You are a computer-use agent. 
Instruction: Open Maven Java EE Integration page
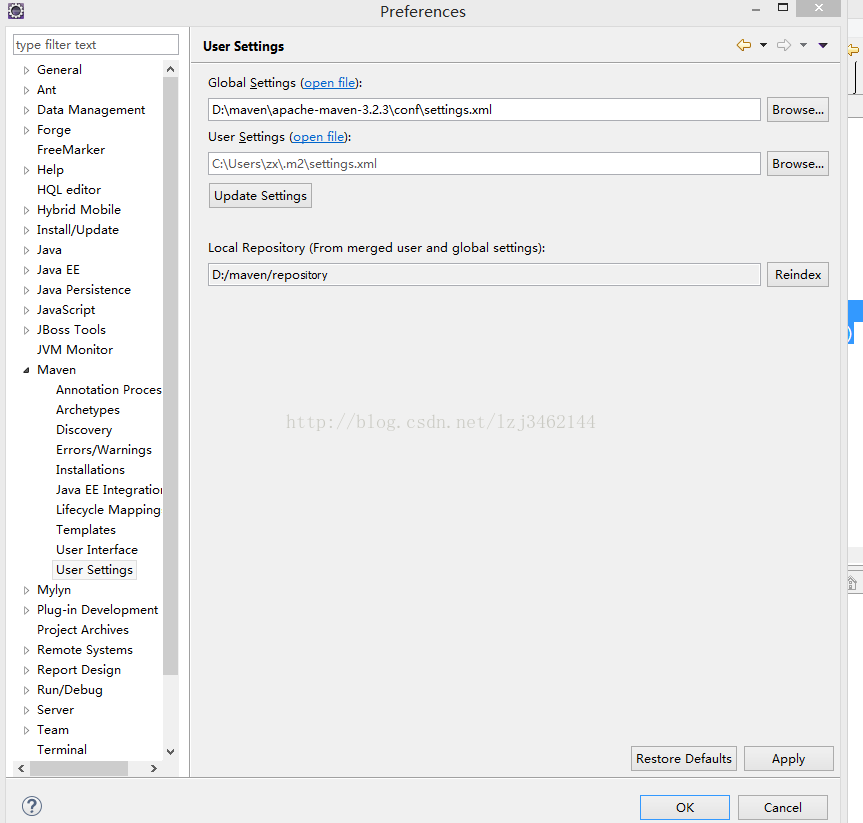[x=108, y=489]
